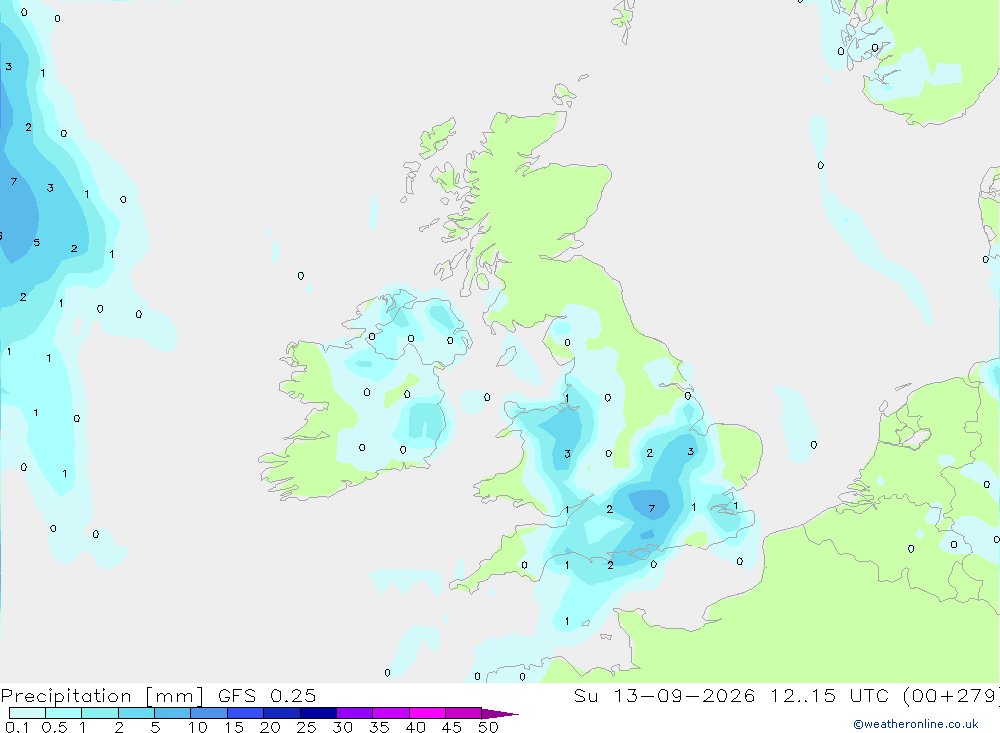Select the "Su 13-09-2026" date text

click(664, 696)
